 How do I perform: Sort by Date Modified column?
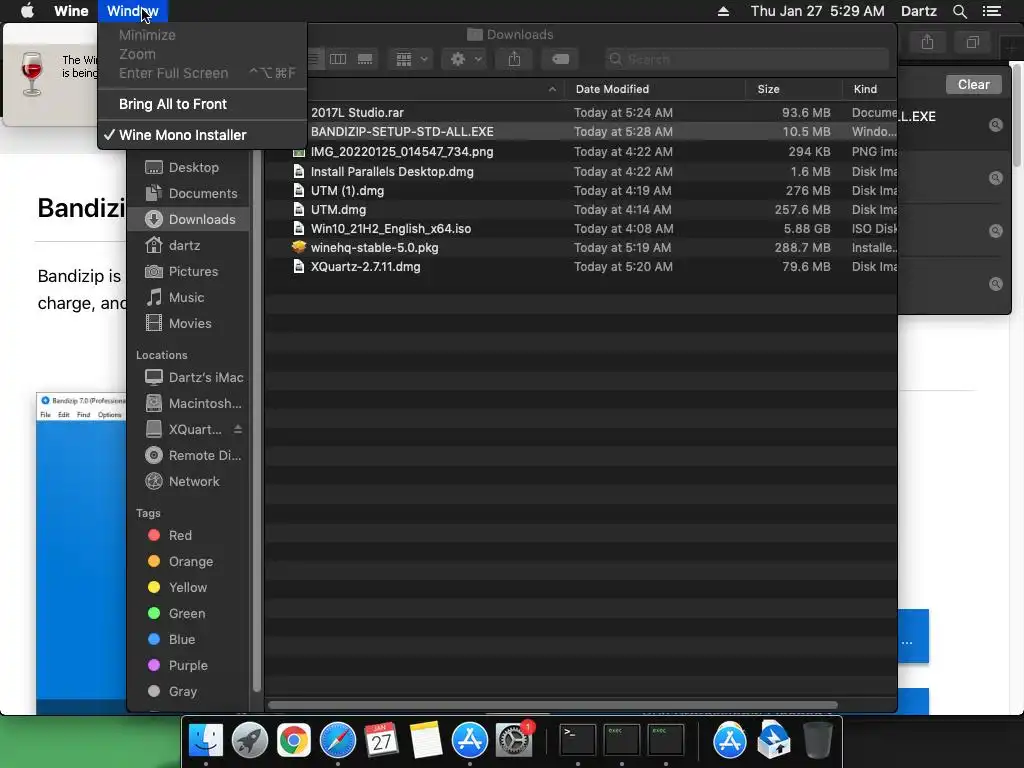pyautogui.click(x=613, y=89)
